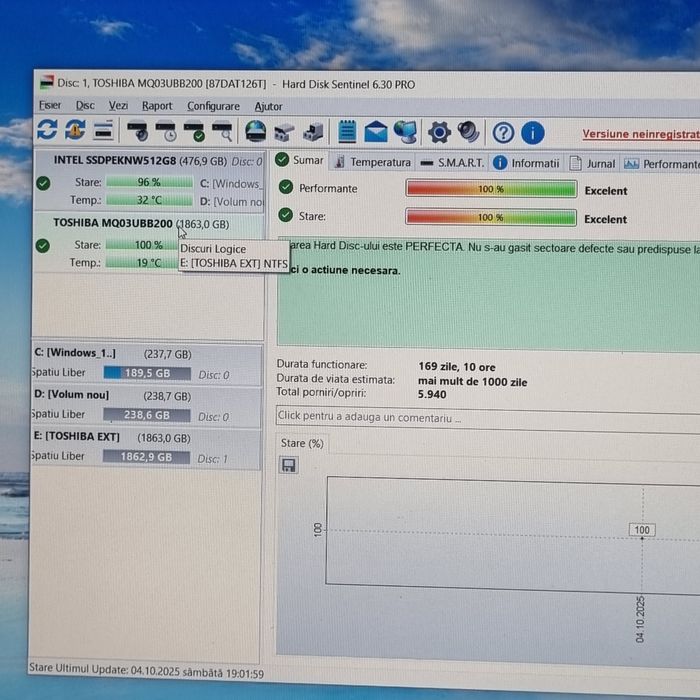Image resolution: width=700 pixels, height=700 pixels.
Task: Click the globe over disk toolbar icon
Action: pyautogui.click(x=256, y=132)
